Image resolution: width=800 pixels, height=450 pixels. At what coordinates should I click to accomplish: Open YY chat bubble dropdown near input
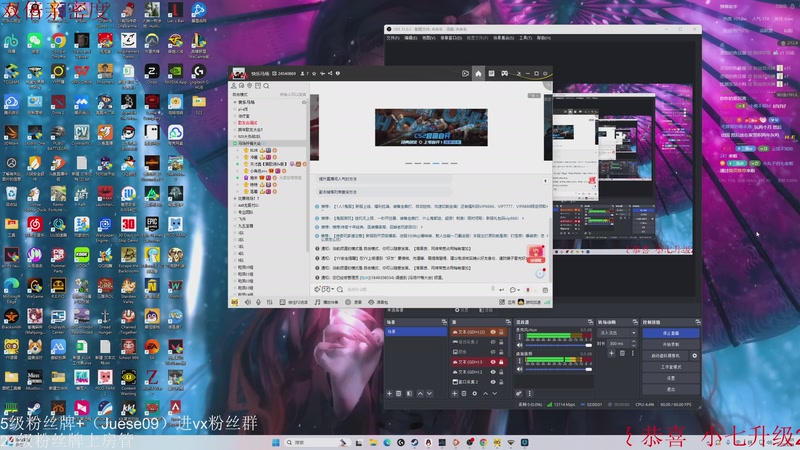[514, 290]
